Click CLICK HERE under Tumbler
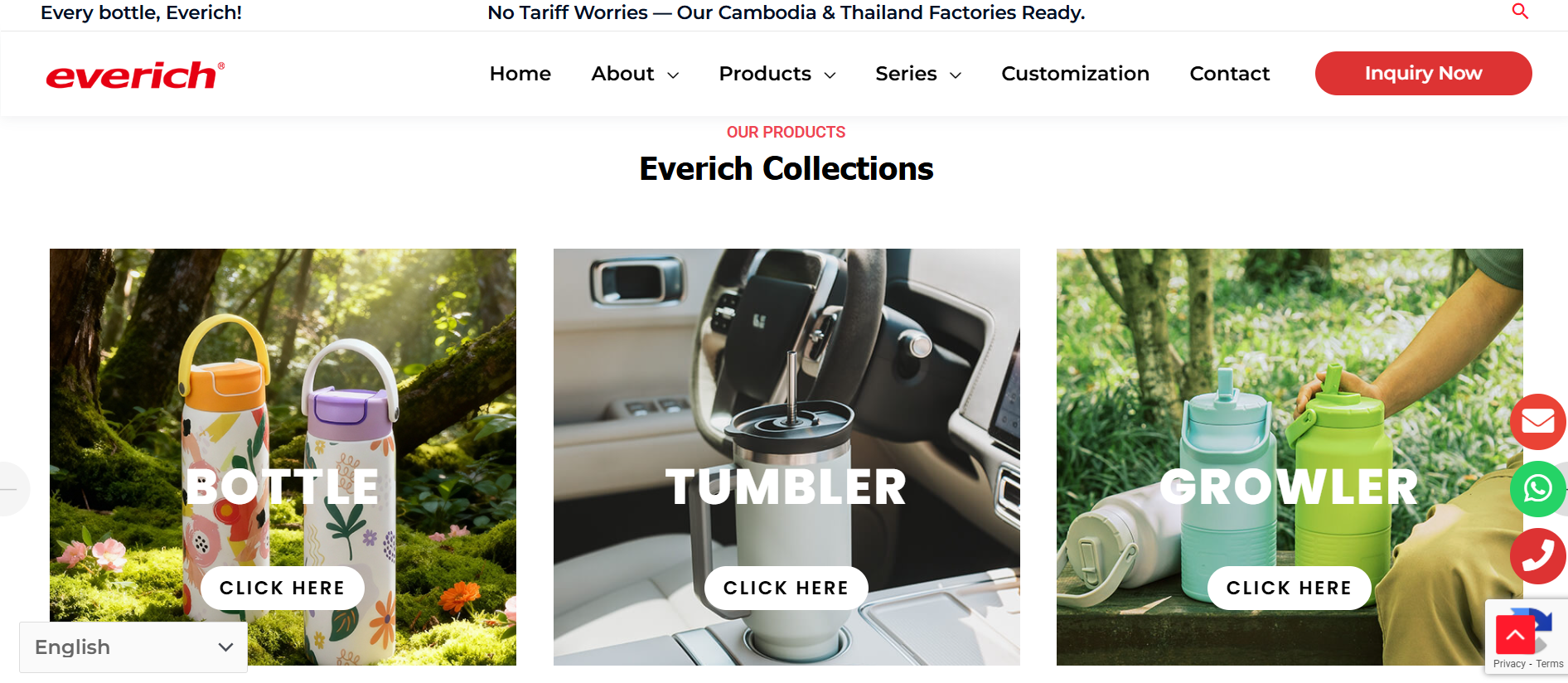1568x683 pixels. [786, 588]
